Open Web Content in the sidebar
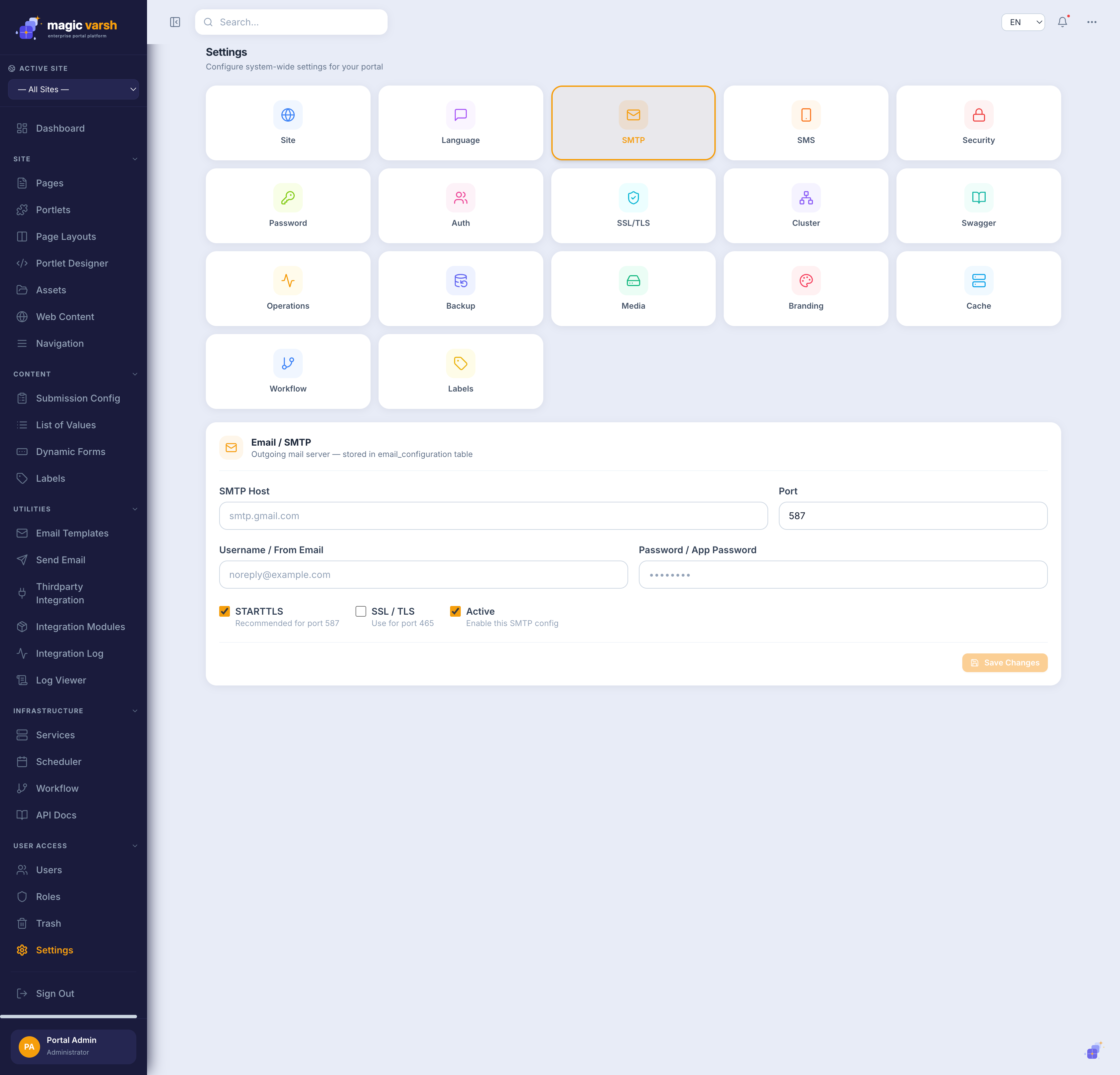This screenshot has height=1075, width=1120. coord(74,316)
